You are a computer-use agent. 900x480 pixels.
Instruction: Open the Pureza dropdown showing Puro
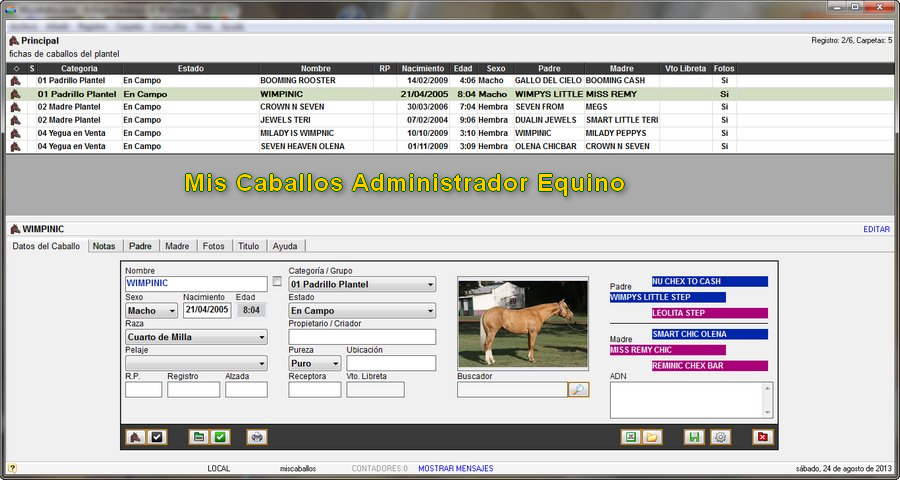coord(315,363)
